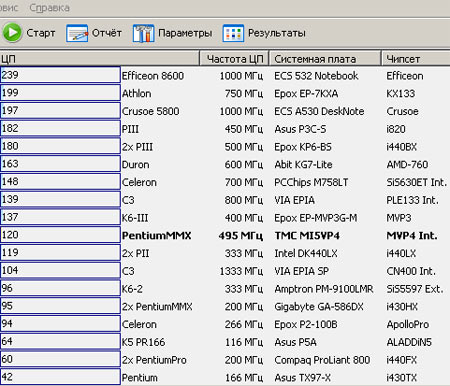Select the Crusoe 5800 entry
Viewport: 450px width, 386px height.
pos(150,111)
